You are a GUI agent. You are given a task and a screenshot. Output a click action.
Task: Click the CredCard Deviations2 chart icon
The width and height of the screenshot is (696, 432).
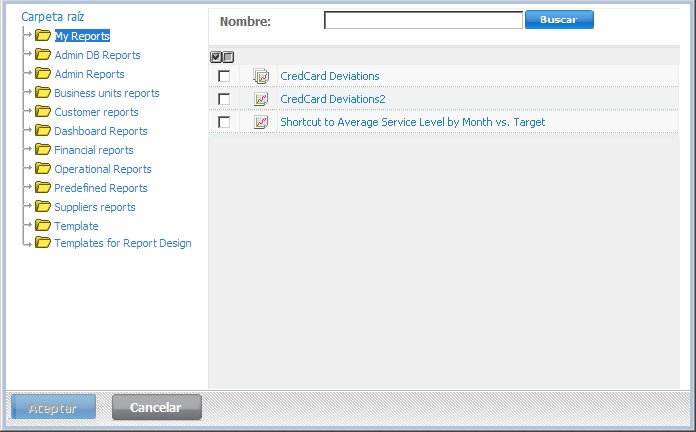pyautogui.click(x=261, y=99)
